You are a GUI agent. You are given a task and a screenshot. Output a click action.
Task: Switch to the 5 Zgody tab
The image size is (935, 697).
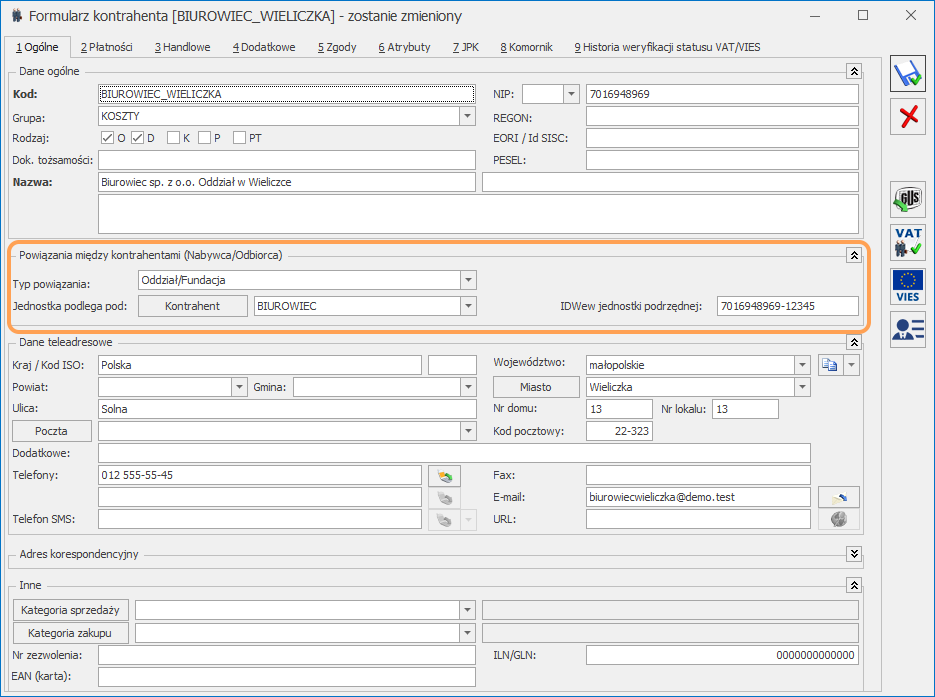[337, 47]
